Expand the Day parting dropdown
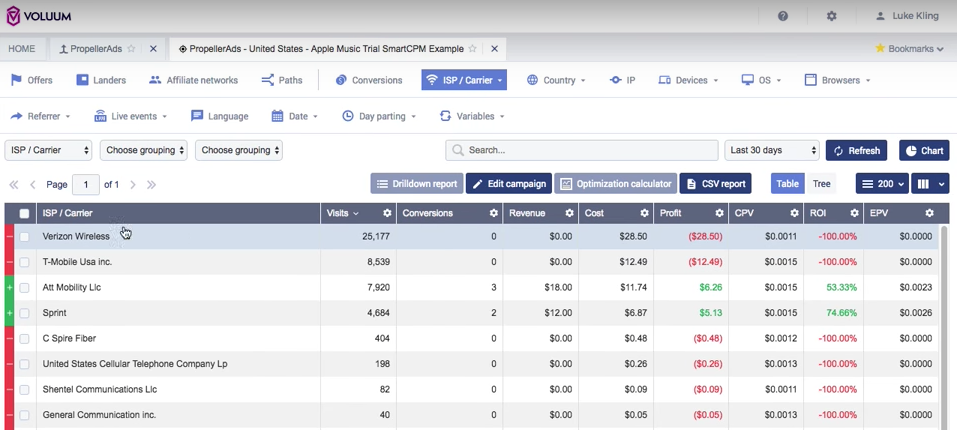This screenshot has height=430, width=957. 379,116
